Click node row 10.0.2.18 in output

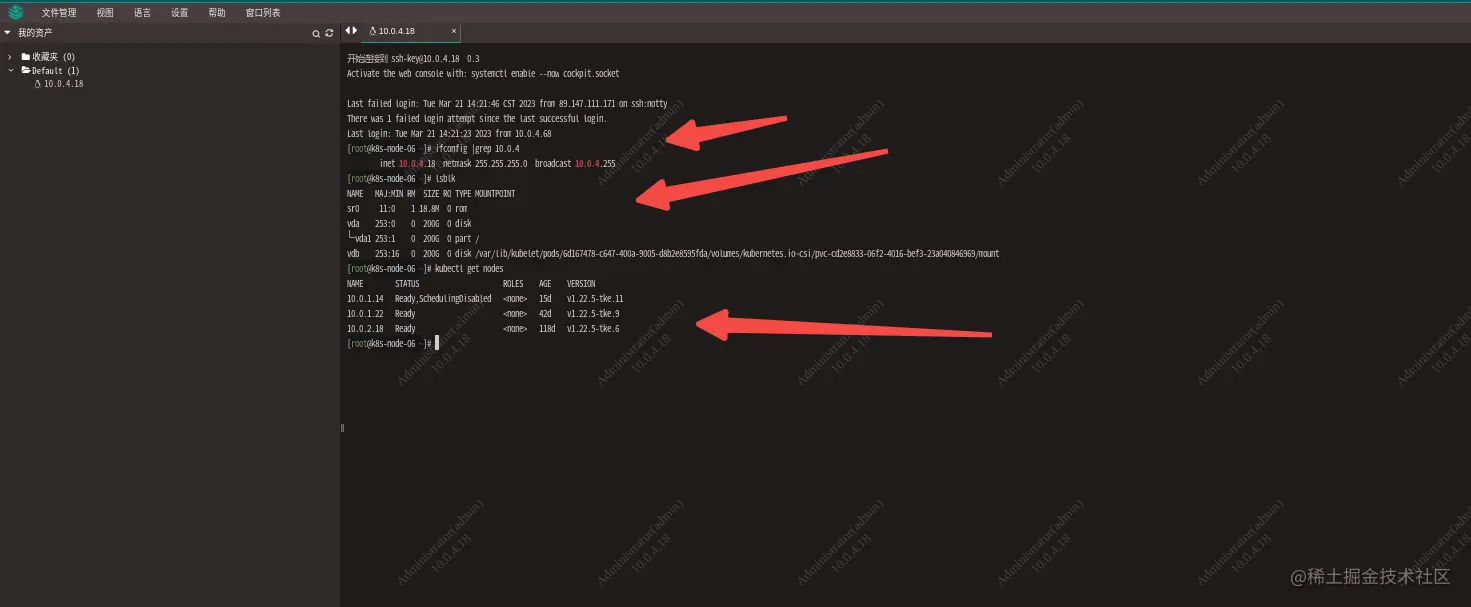[483, 329]
